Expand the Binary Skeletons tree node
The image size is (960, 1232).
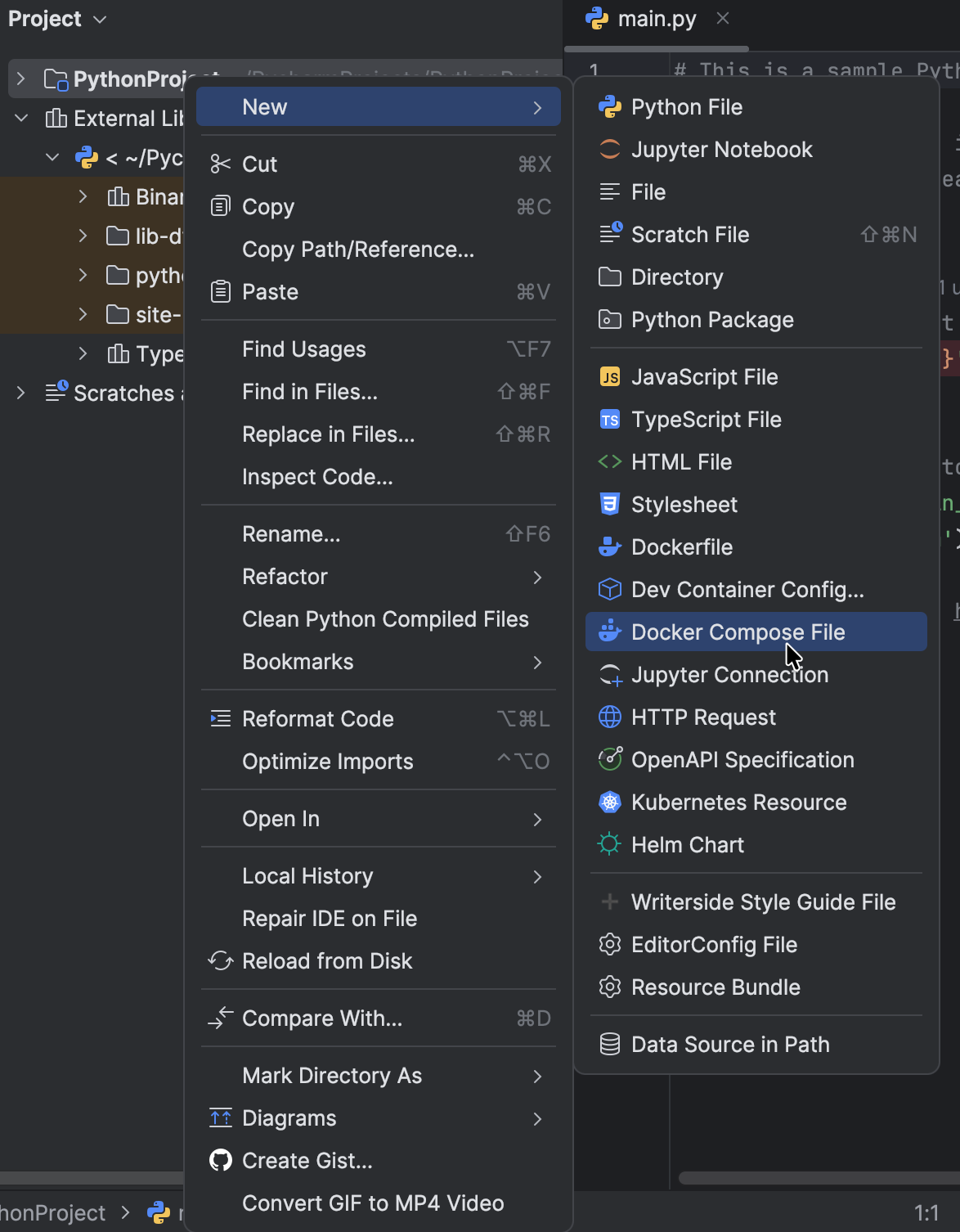click(x=83, y=196)
